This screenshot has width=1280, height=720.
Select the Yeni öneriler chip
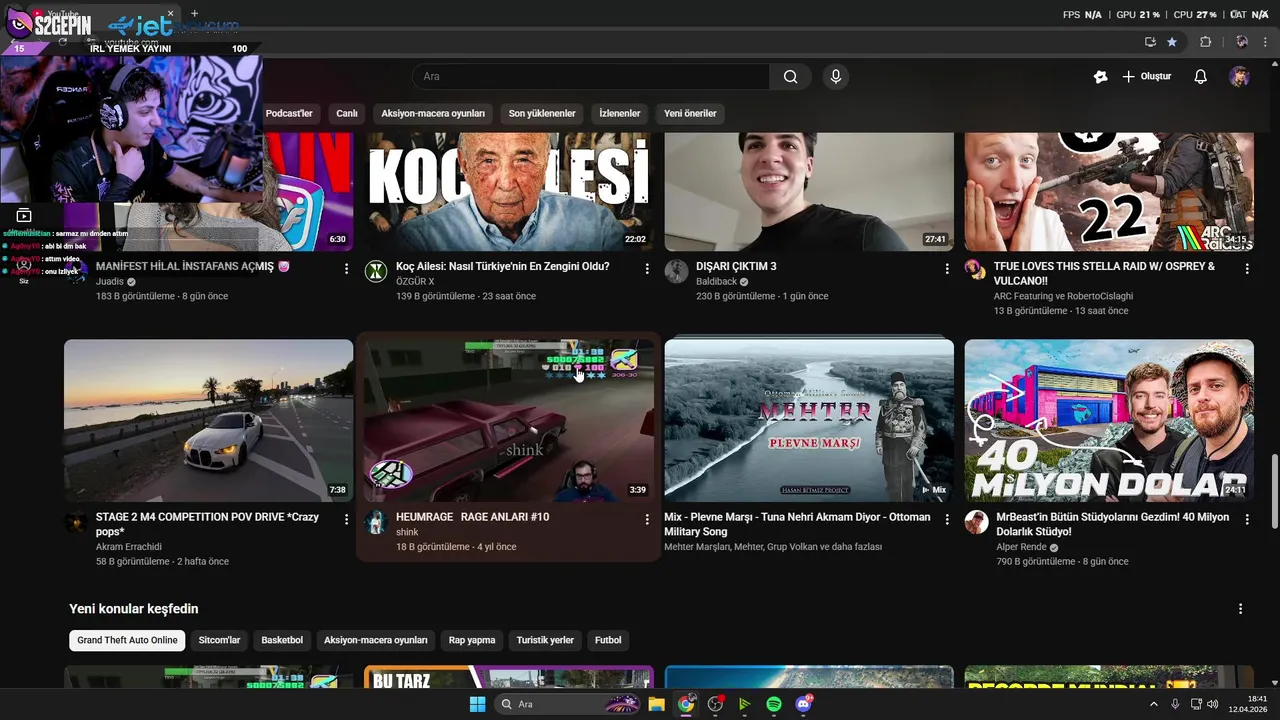[690, 114]
